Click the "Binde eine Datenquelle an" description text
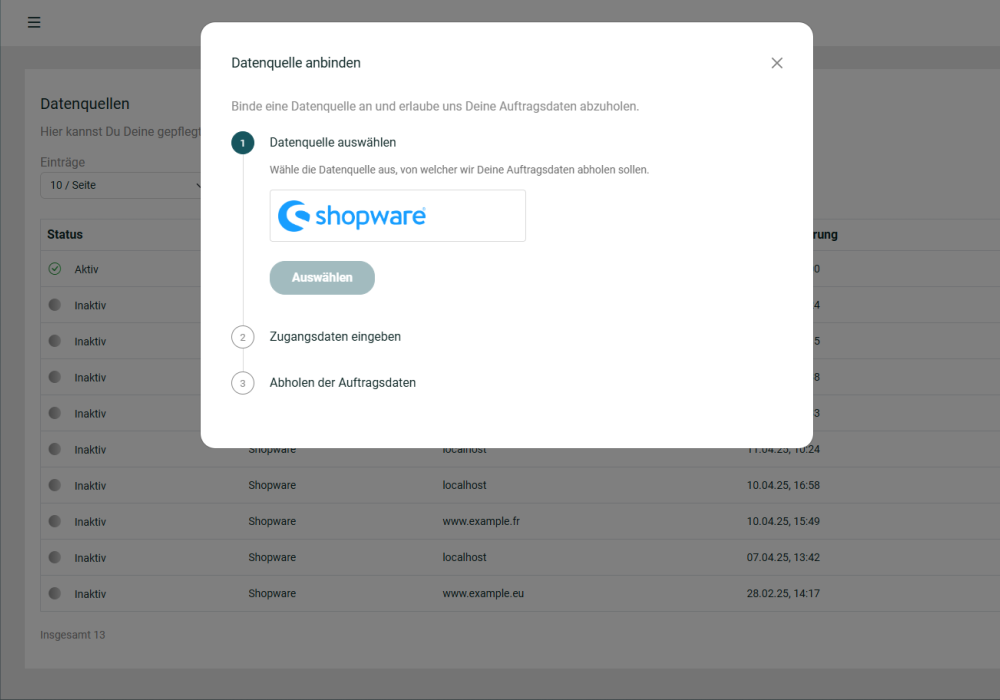 (435, 106)
